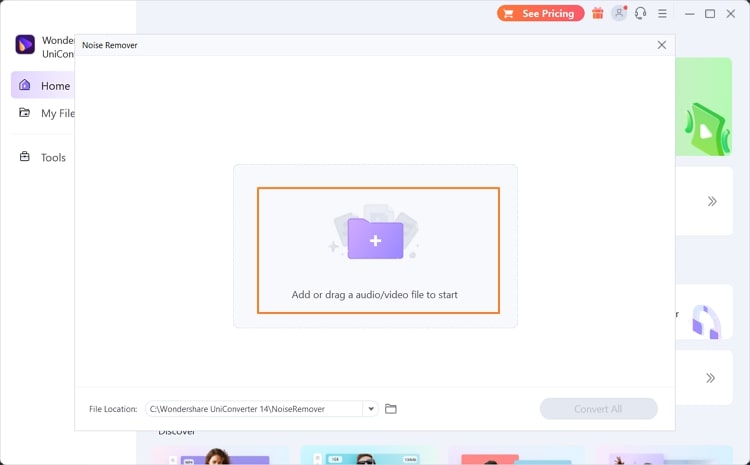Open the output folder browse icon
The height and width of the screenshot is (465, 750).
tap(391, 409)
